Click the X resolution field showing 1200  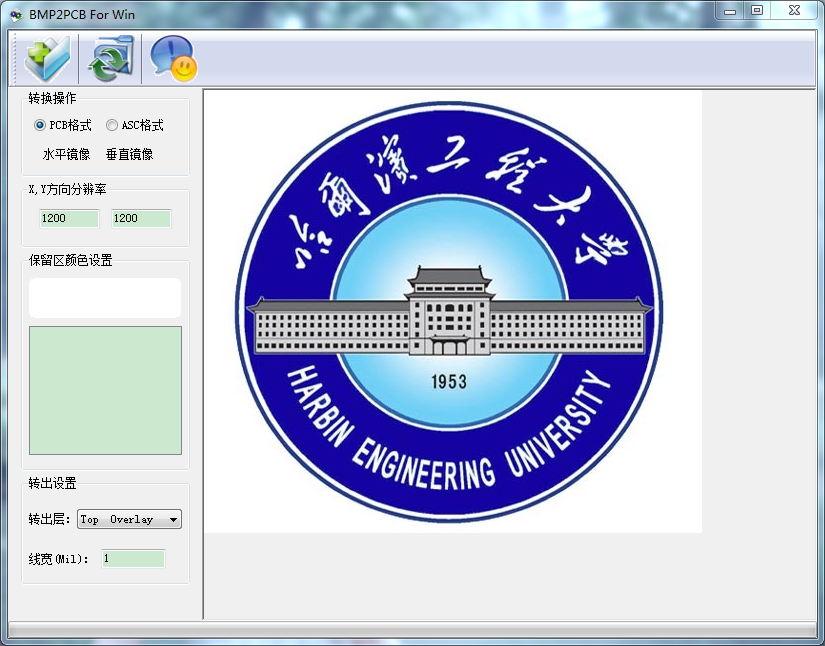tap(69, 218)
